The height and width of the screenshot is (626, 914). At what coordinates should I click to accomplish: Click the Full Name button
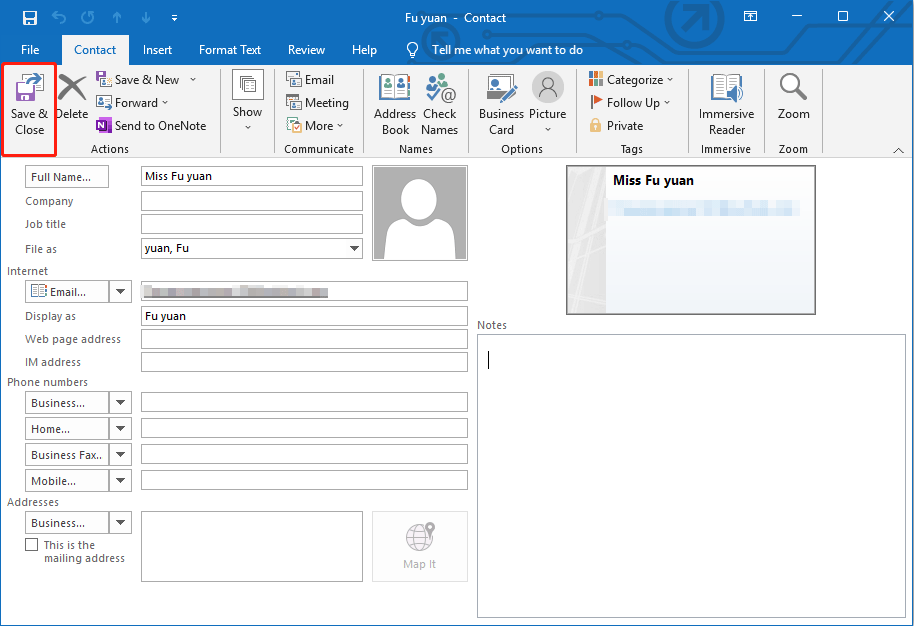tap(67, 176)
